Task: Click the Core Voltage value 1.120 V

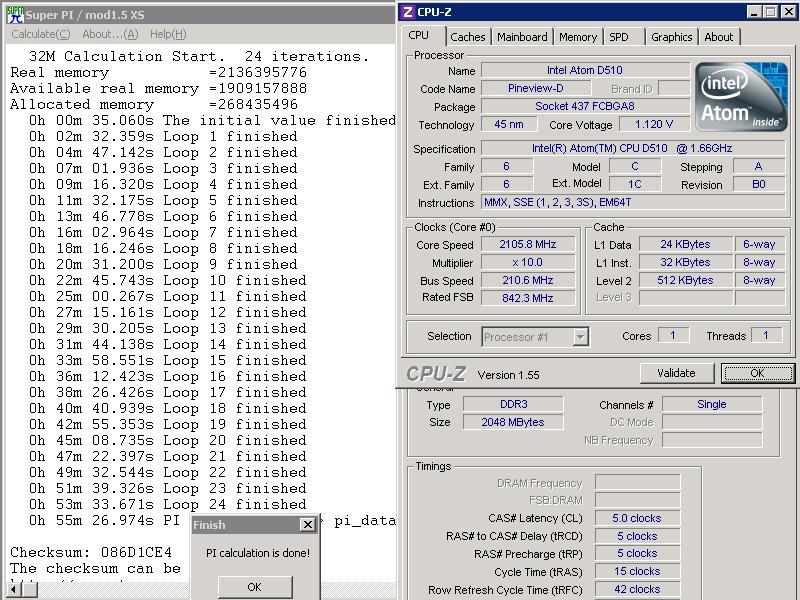Action: click(654, 124)
